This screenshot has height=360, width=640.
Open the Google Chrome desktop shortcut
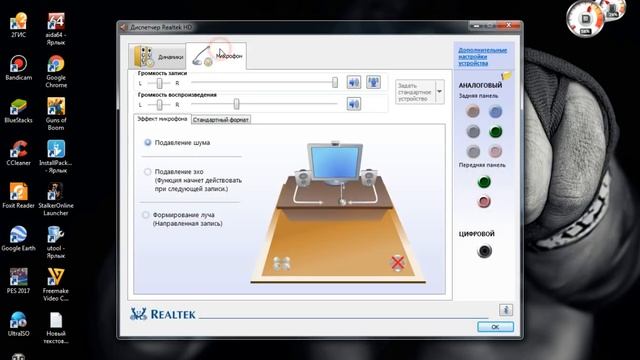[x=56, y=72]
